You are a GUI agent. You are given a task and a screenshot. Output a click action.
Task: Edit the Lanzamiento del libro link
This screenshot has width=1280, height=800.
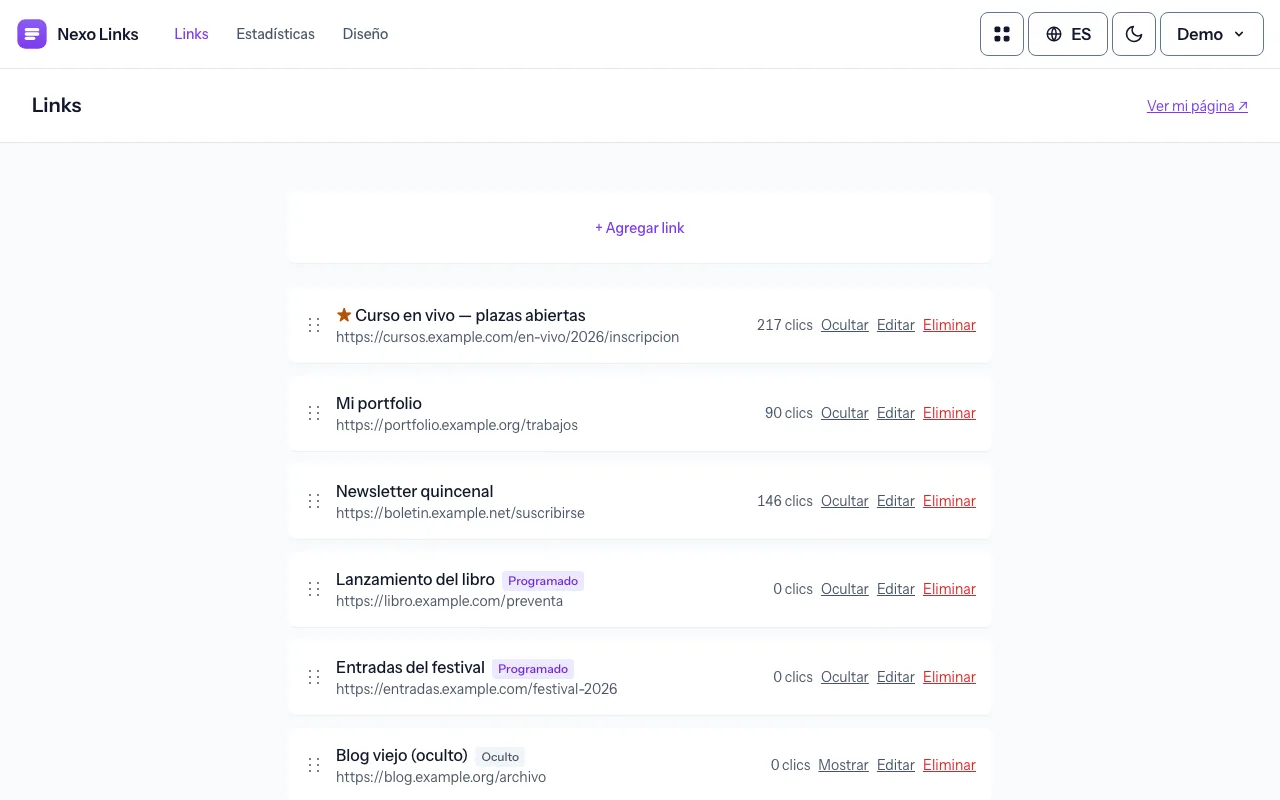tap(896, 589)
